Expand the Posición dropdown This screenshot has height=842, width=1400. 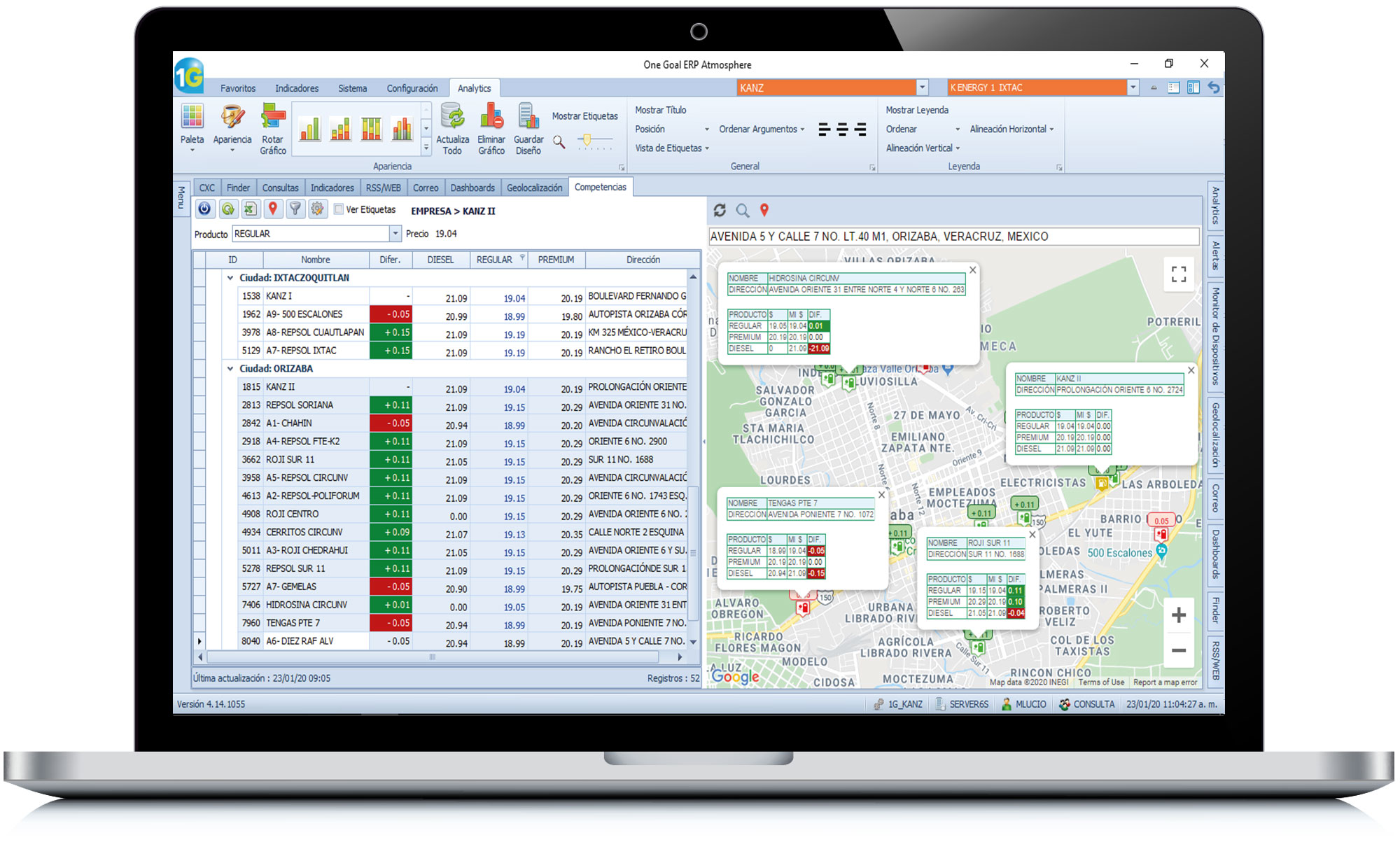pos(672,129)
